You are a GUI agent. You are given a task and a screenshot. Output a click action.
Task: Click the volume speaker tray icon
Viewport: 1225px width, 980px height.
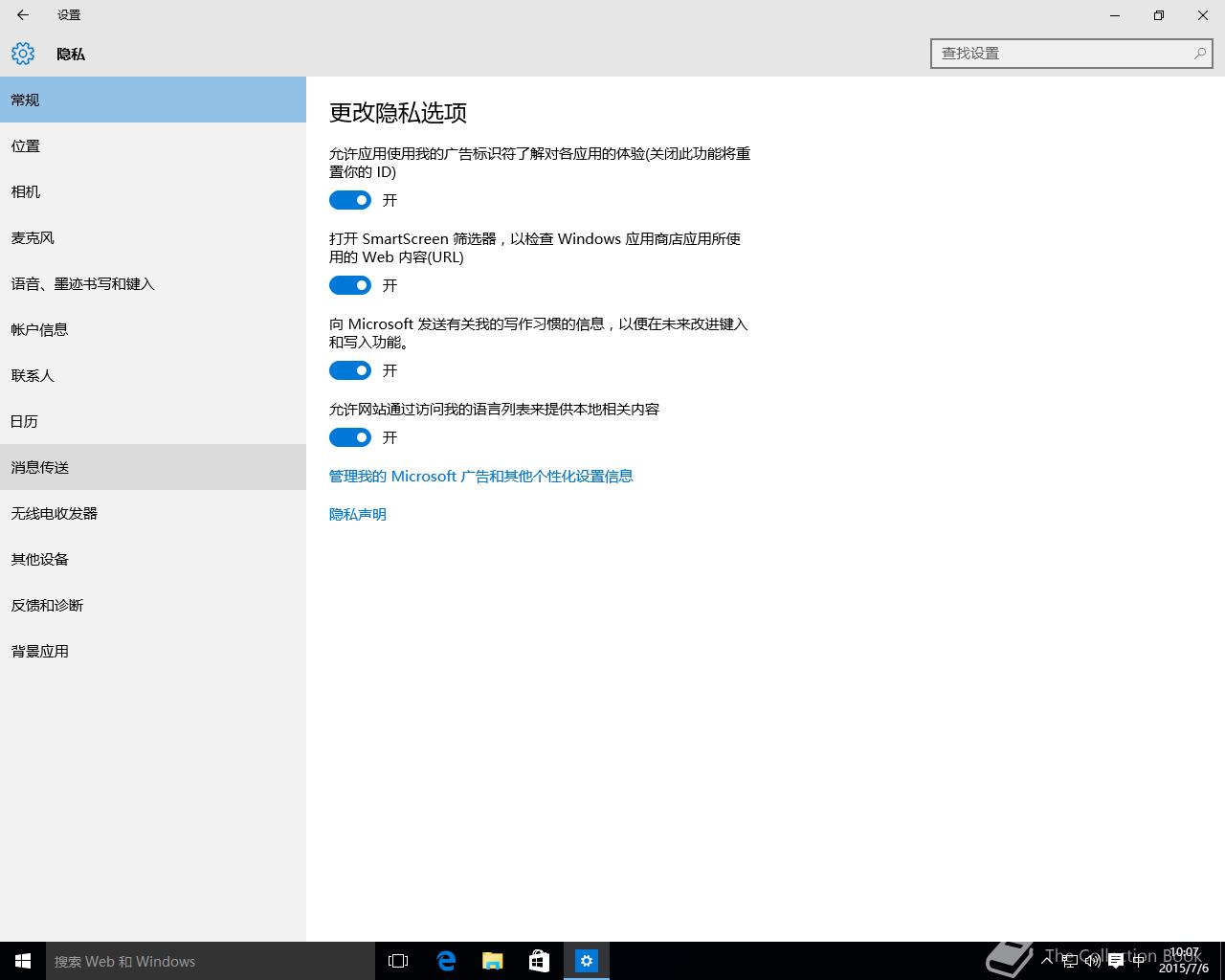coord(1093,961)
